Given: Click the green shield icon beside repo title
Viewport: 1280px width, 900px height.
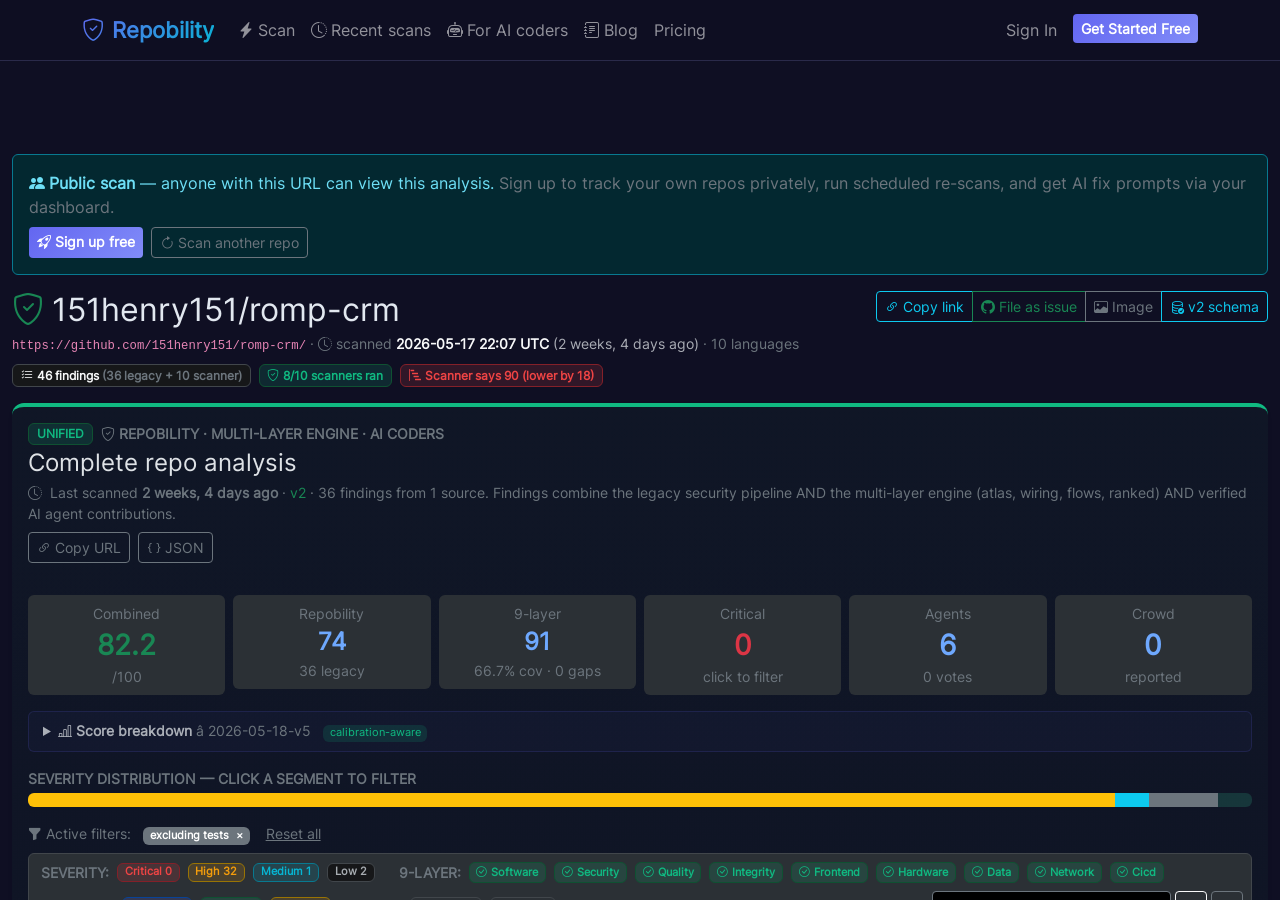Looking at the screenshot, I should pos(27,309).
